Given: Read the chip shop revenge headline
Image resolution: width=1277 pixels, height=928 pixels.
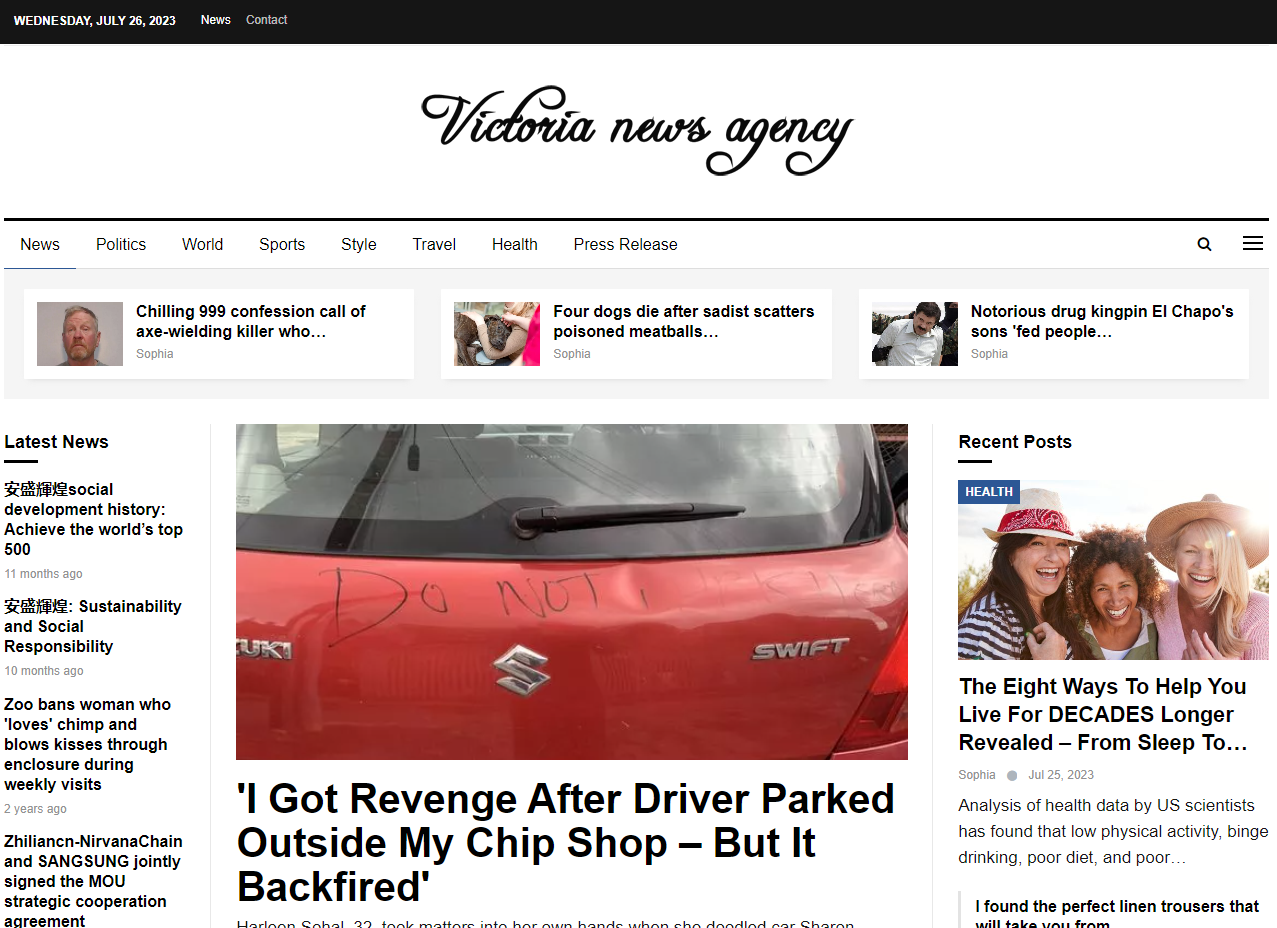Looking at the screenshot, I should [565, 842].
